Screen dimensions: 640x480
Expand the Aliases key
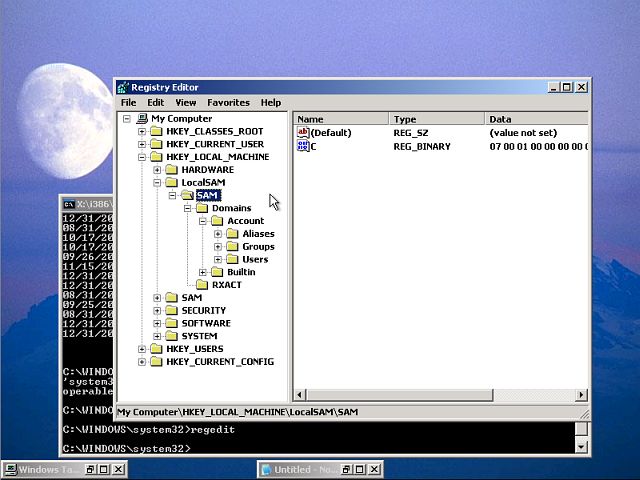click(x=218, y=234)
